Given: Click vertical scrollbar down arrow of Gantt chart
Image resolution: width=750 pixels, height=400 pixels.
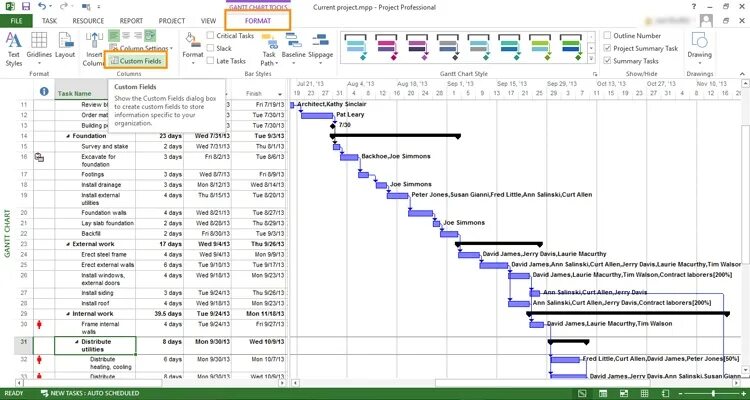Looking at the screenshot, I should tap(746, 370).
